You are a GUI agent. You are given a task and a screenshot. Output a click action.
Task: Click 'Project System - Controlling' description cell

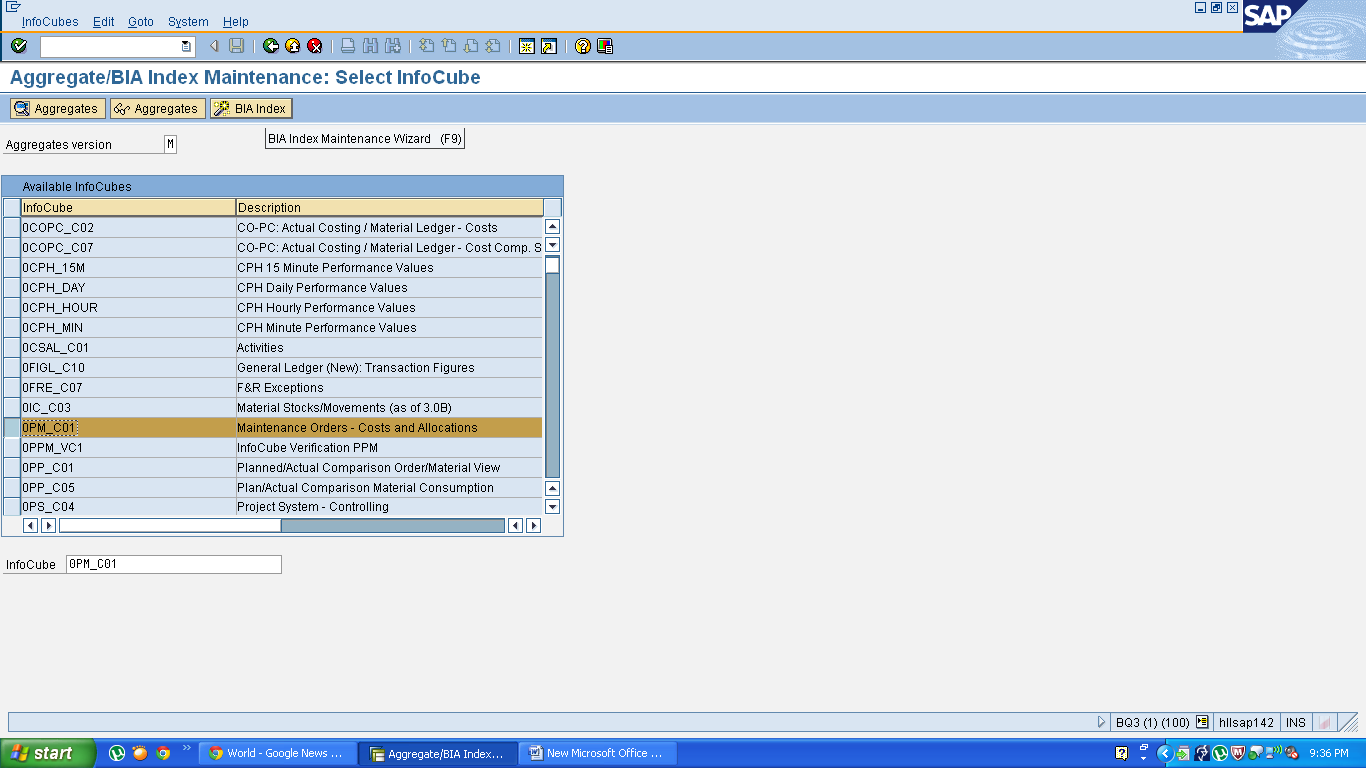390,507
